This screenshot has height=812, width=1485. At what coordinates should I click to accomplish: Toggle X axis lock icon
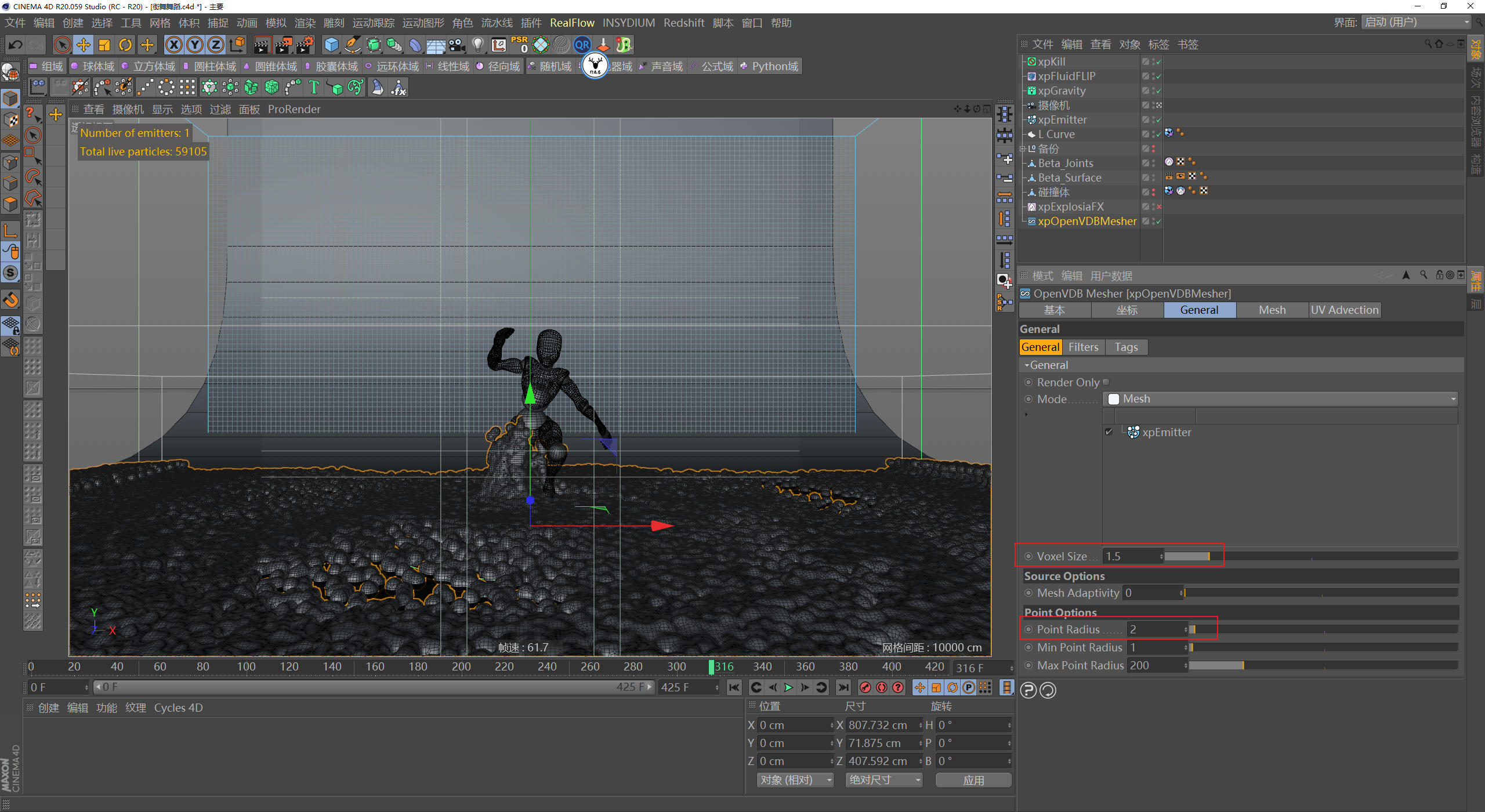(x=173, y=45)
